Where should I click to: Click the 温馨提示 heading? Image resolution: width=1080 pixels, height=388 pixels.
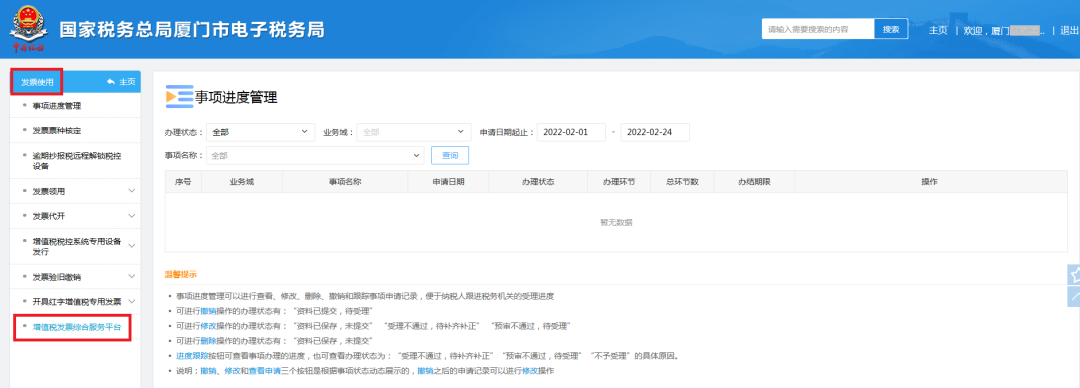pyautogui.click(x=180, y=274)
